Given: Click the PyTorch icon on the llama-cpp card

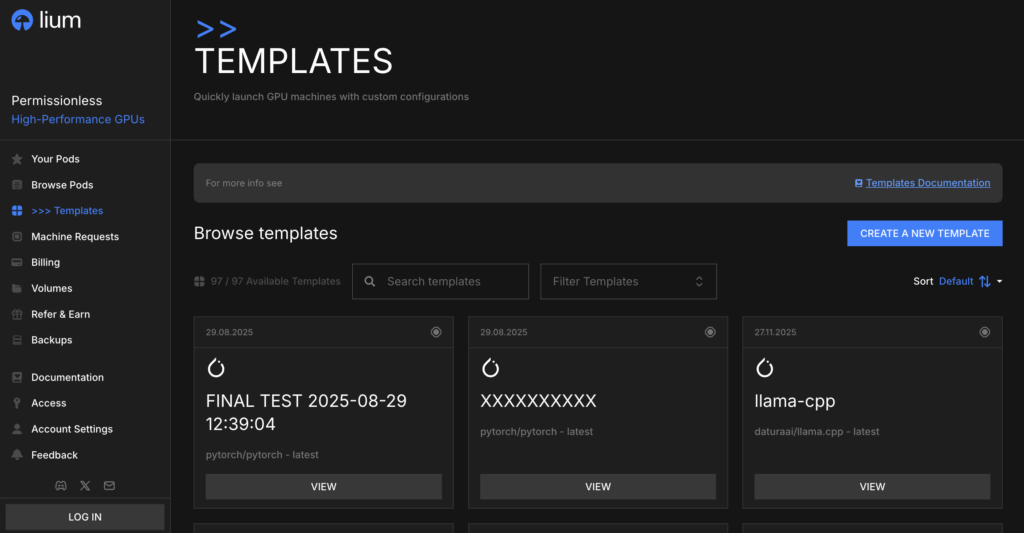Looking at the screenshot, I should (x=764, y=368).
